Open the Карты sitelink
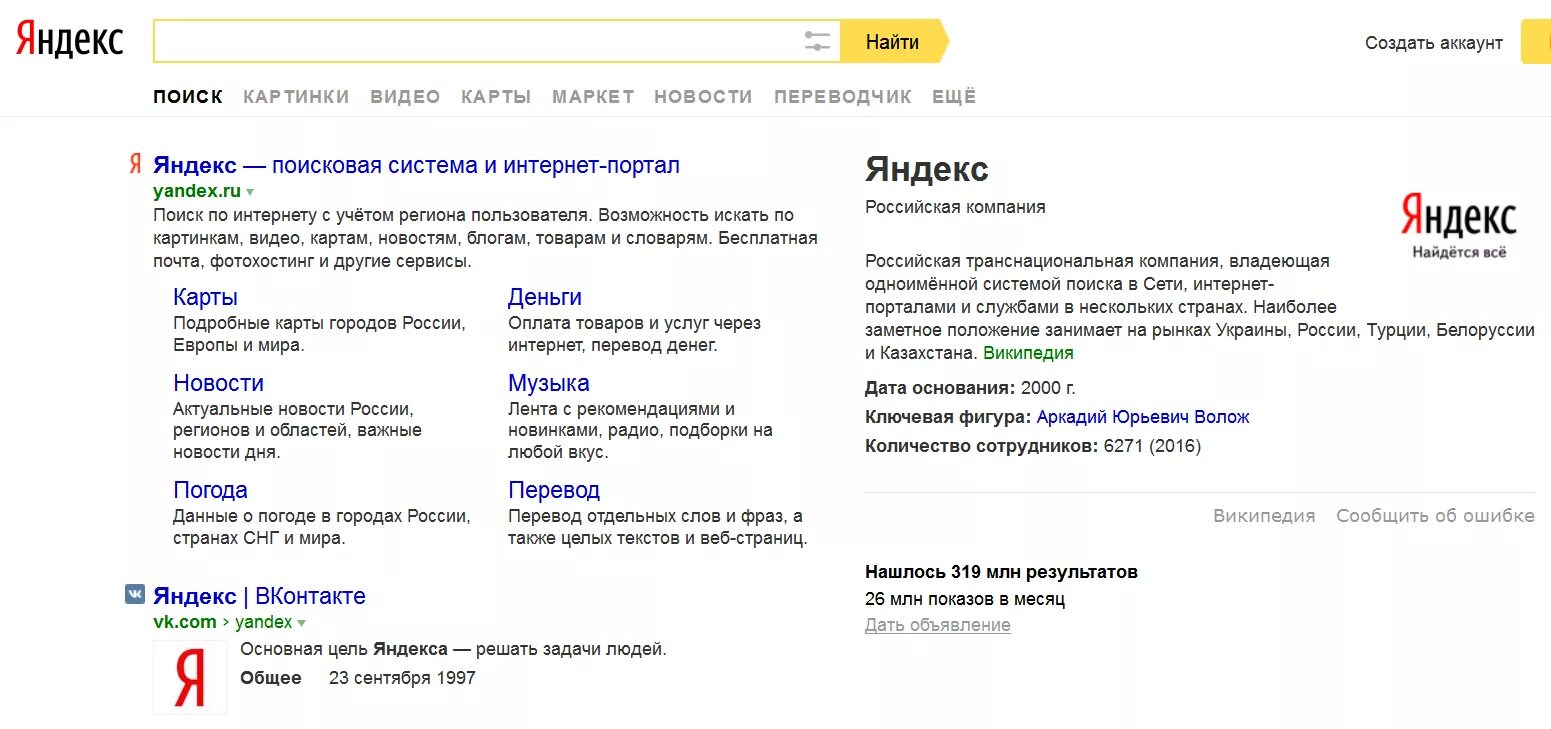 205,297
